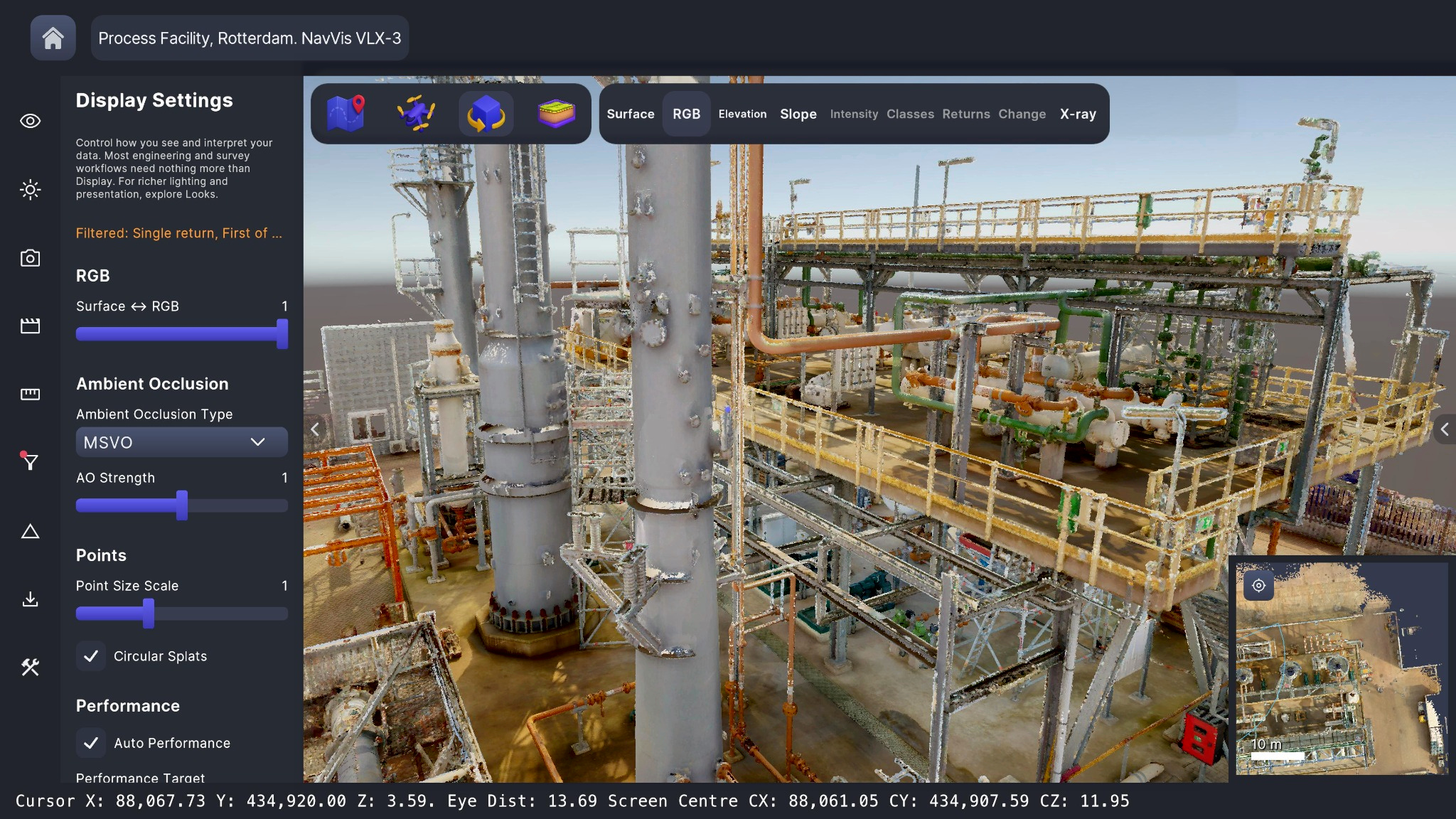This screenshot has height=819, width=1456.
Task: Click the cursor coordinates status bar text
Action: [572, 801]
